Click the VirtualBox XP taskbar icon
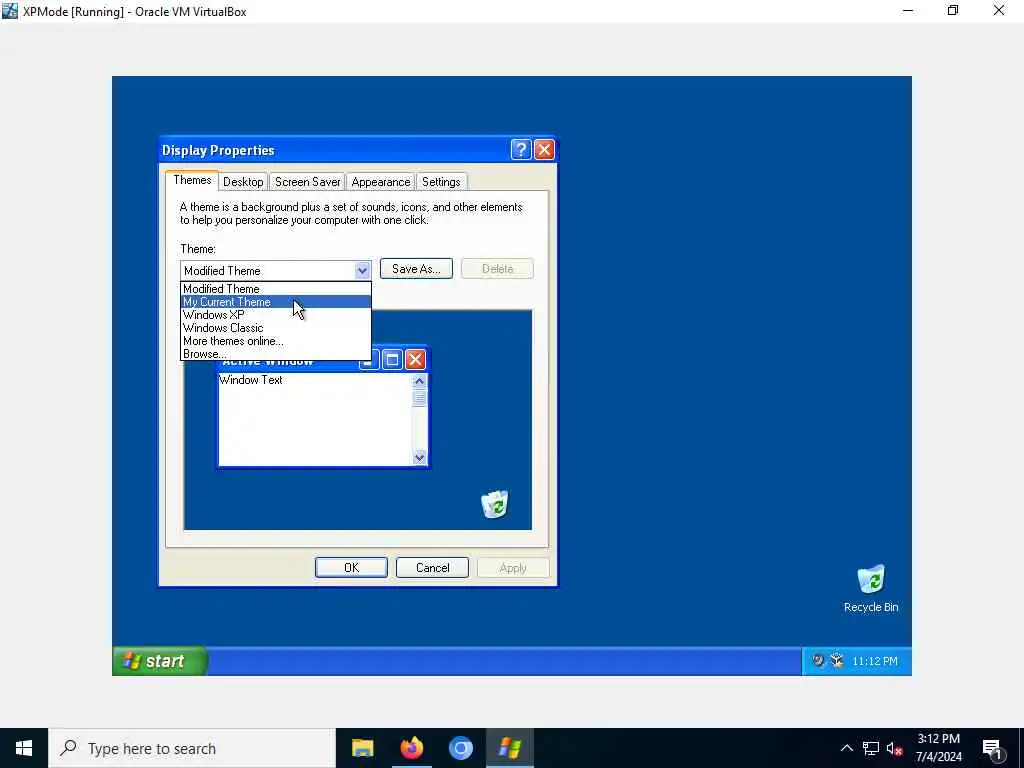 coord(509,748)
